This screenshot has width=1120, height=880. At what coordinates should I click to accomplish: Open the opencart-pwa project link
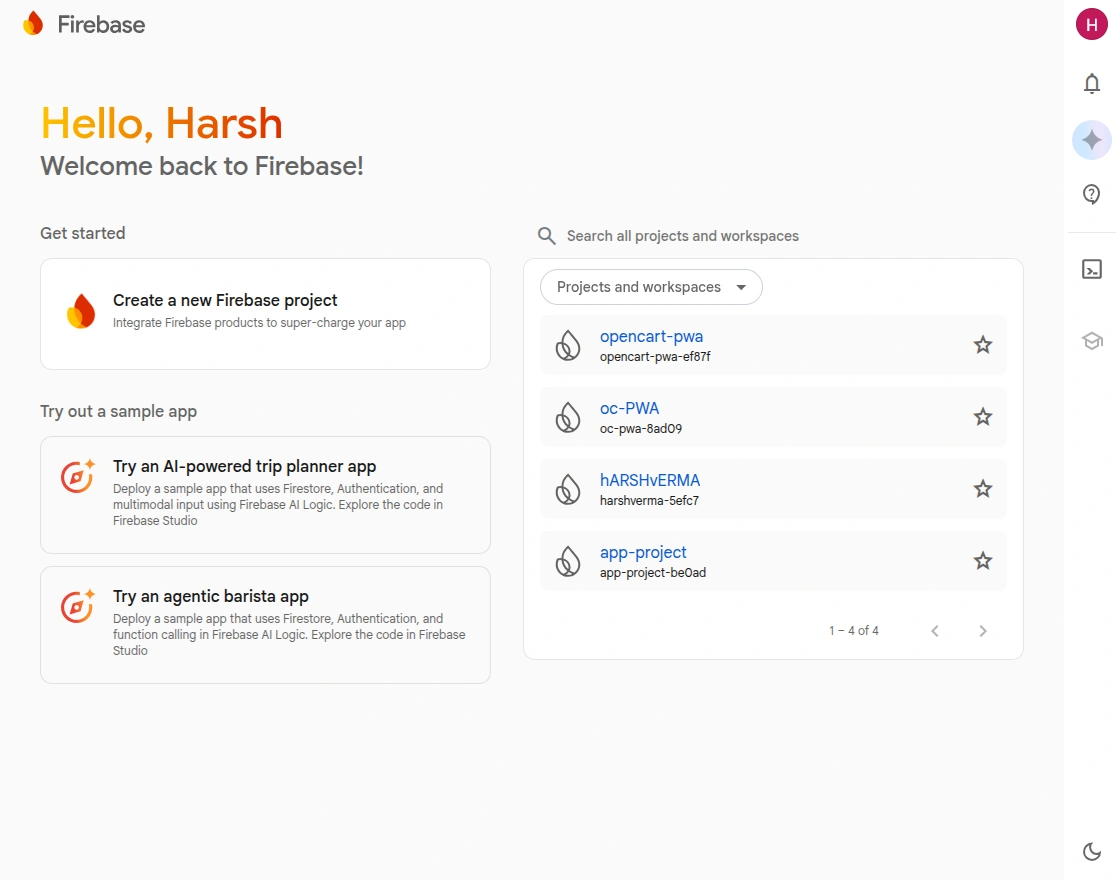[651, 336]
